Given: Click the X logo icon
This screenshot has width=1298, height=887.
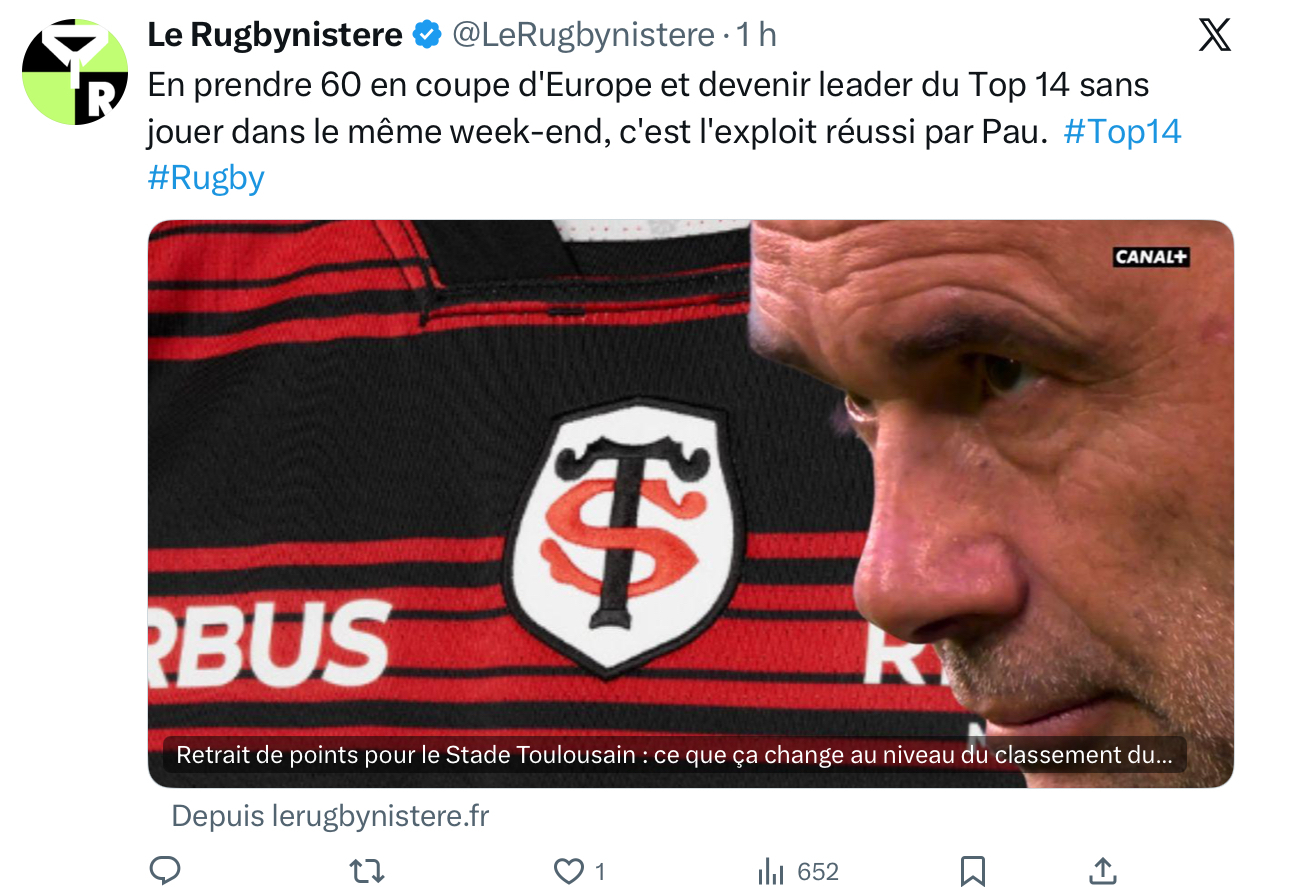Looking at the screenshot, I should tap(1214, 36).
